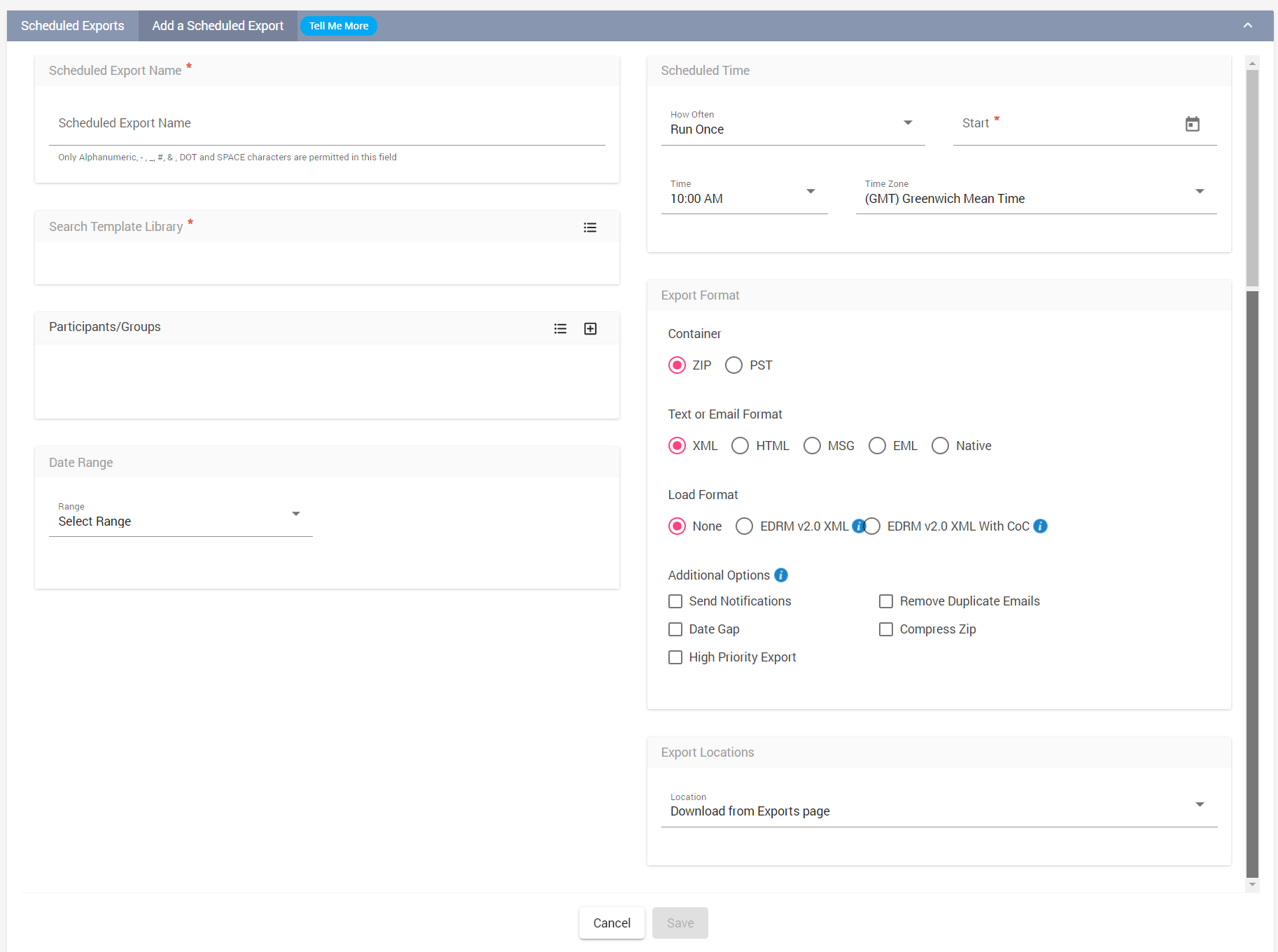Switch to Add a Scheduled Export tab
This screenshot has height=952, width=1278.
click(218, 26)
